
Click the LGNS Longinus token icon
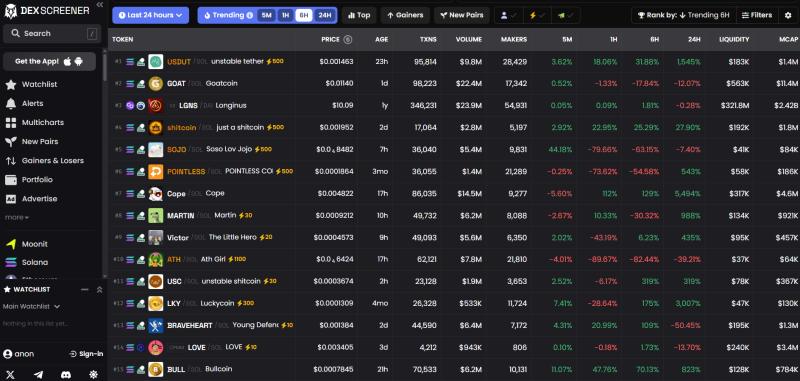click(156, 106)
